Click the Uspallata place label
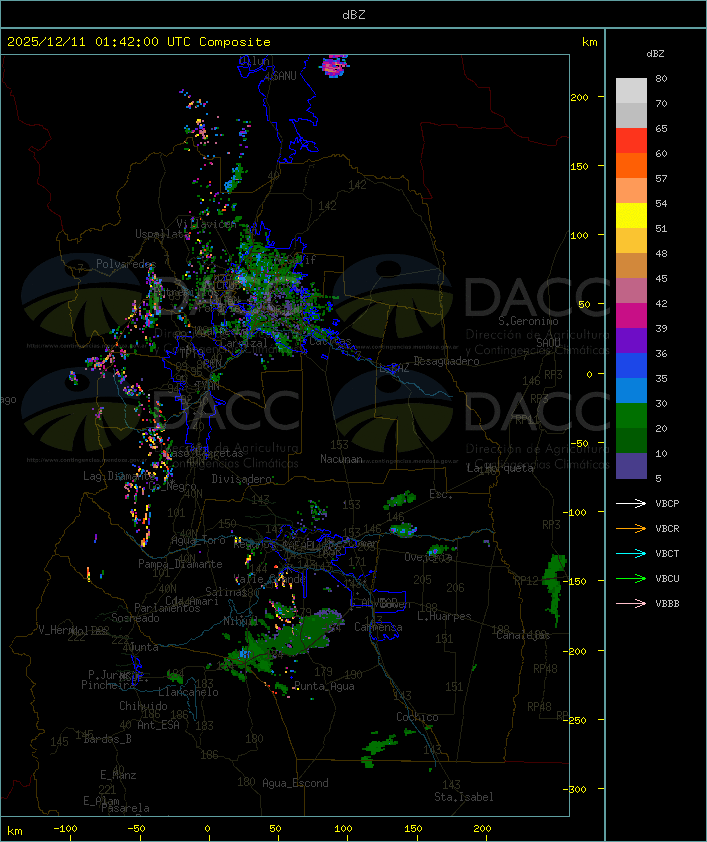Viewport: 707px width, 842px height. (162, 234)
